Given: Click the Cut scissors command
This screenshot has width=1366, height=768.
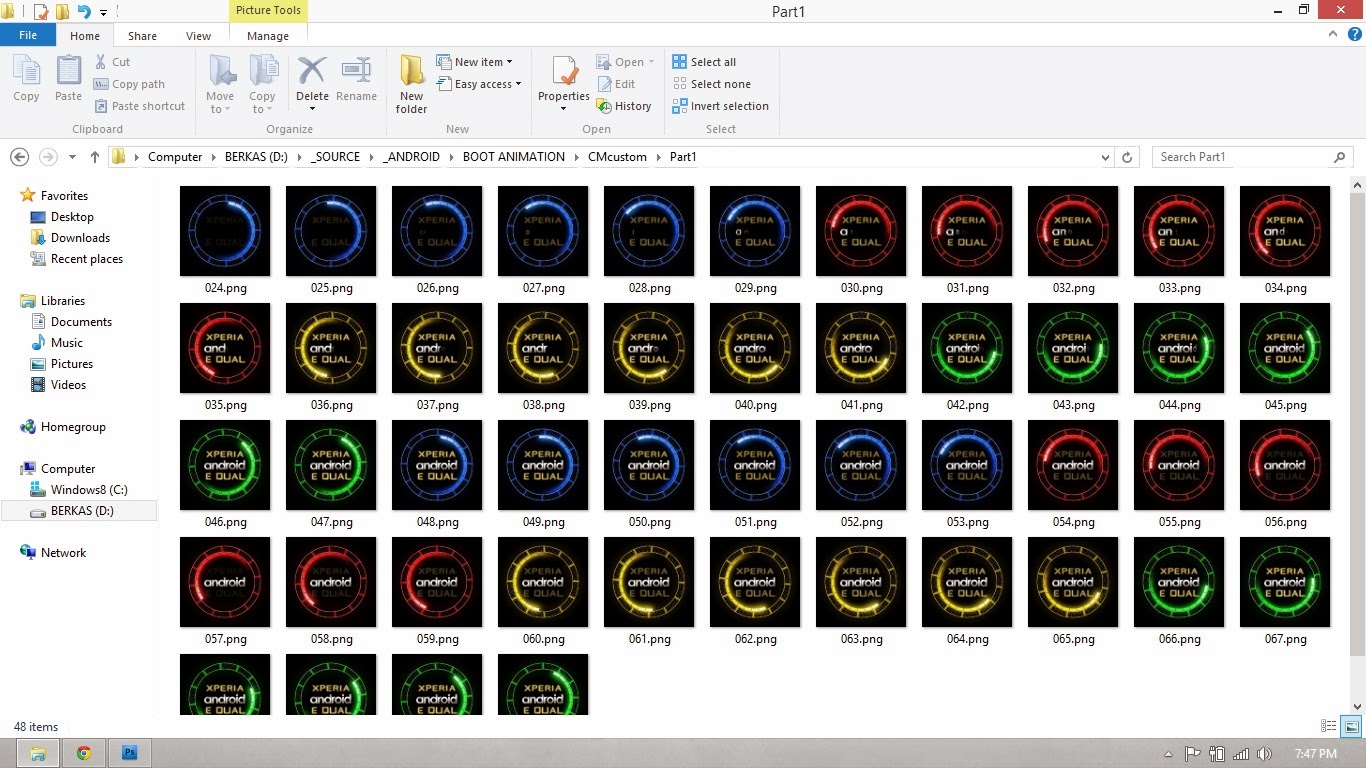Looking at the screenshot, I should [113, 62].
